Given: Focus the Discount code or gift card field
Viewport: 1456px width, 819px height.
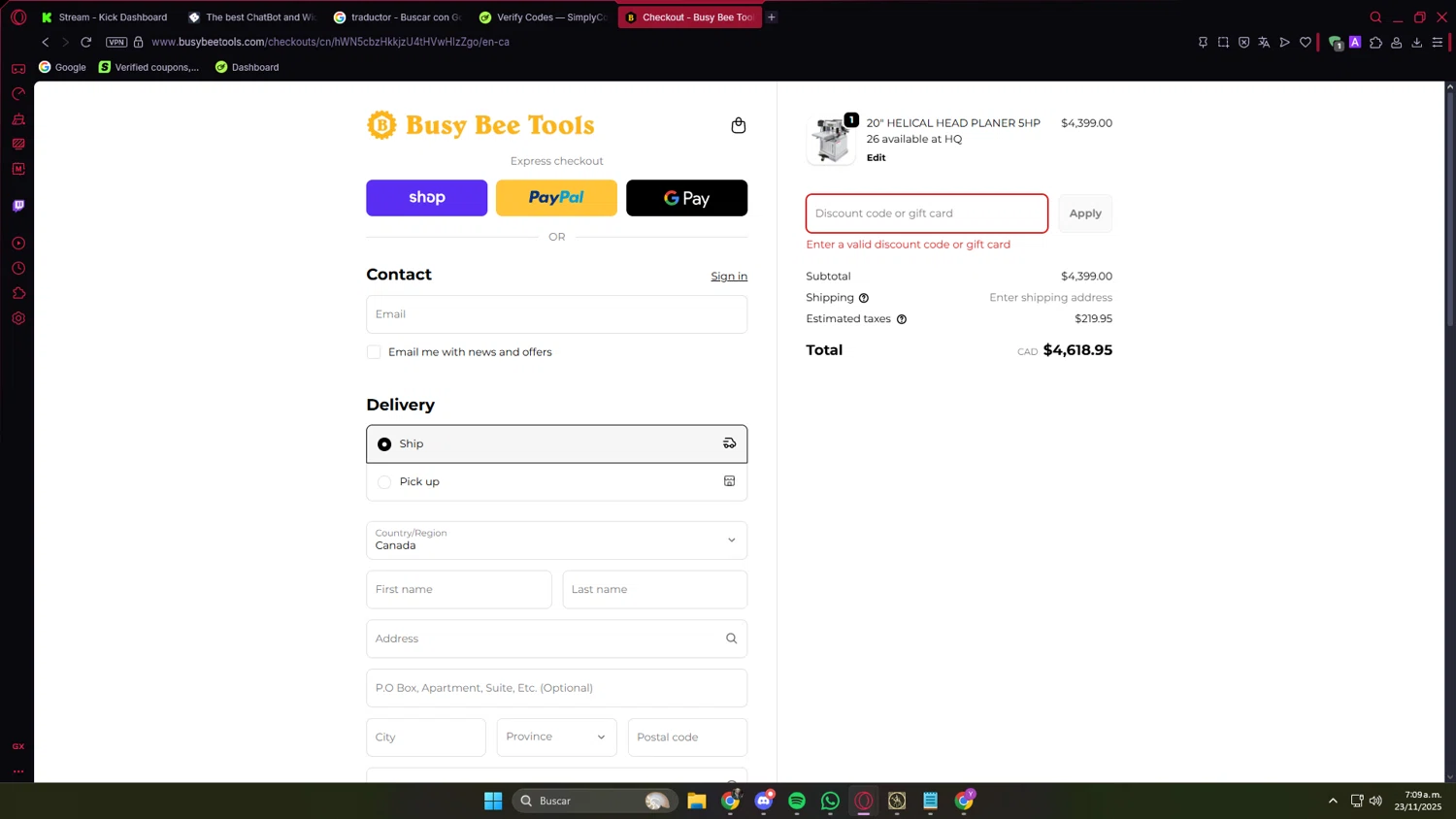Looking at the screenshot, I should (927, 213).
